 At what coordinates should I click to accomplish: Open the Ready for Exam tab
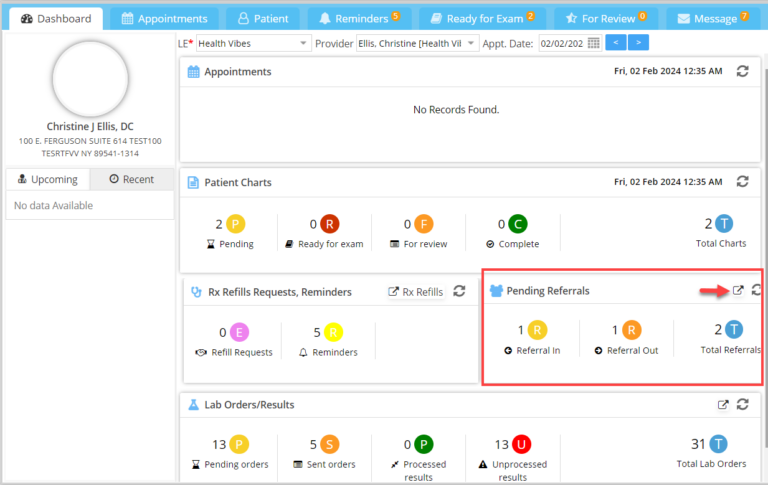482,19
